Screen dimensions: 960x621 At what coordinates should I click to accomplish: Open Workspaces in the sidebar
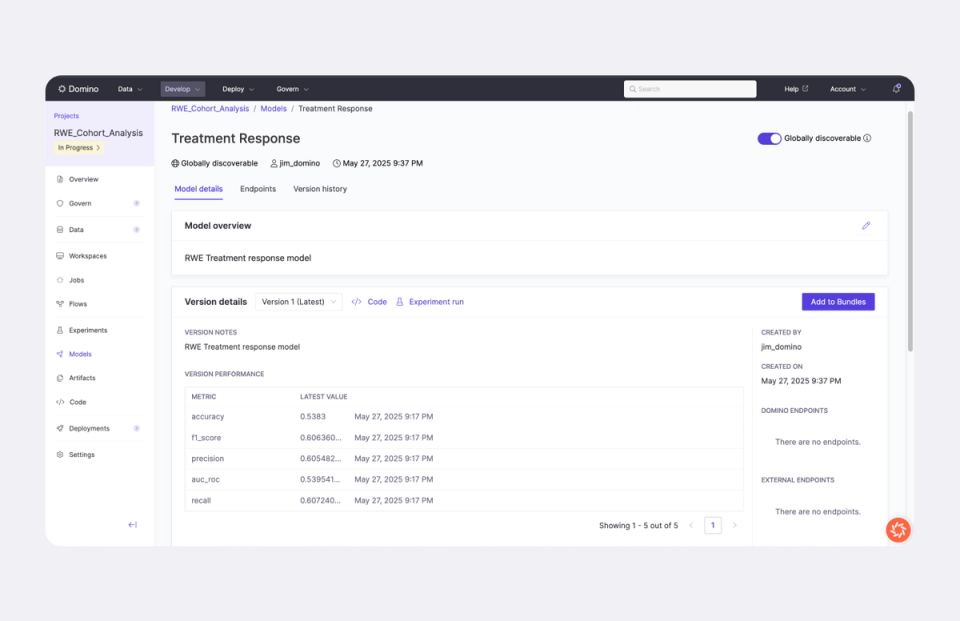click(88, 256)
